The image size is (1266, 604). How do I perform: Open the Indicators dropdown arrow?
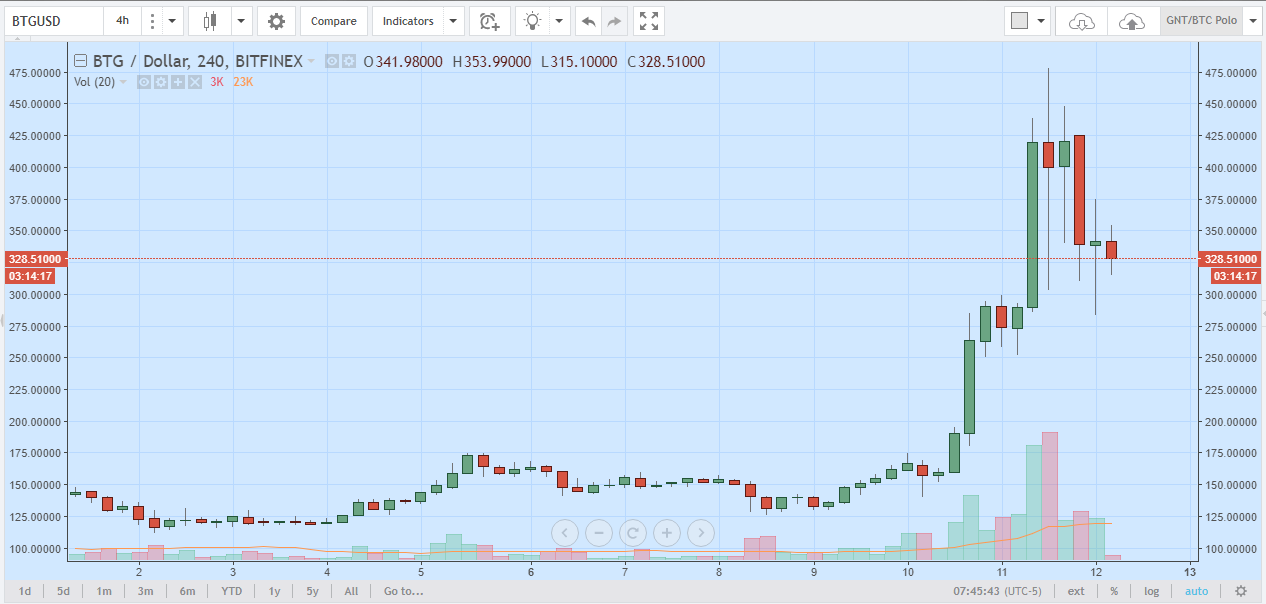(x=454, y=21)
